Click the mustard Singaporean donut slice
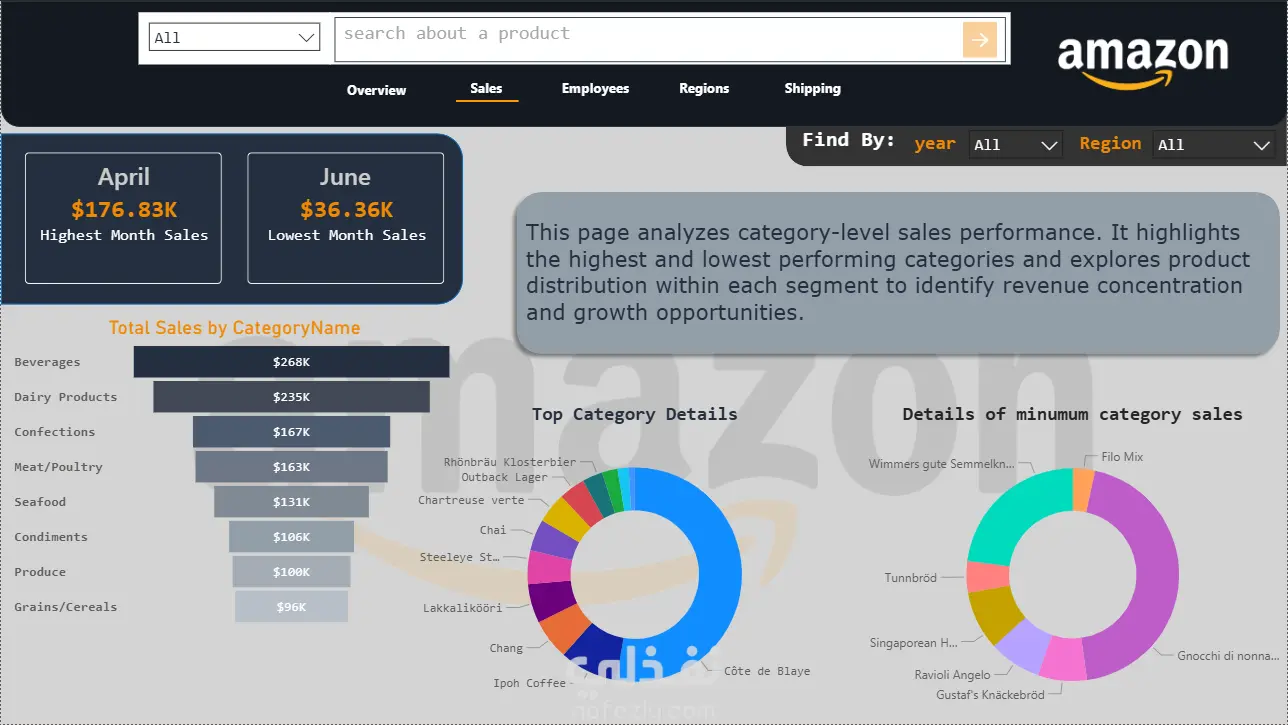 coord(995,615)
